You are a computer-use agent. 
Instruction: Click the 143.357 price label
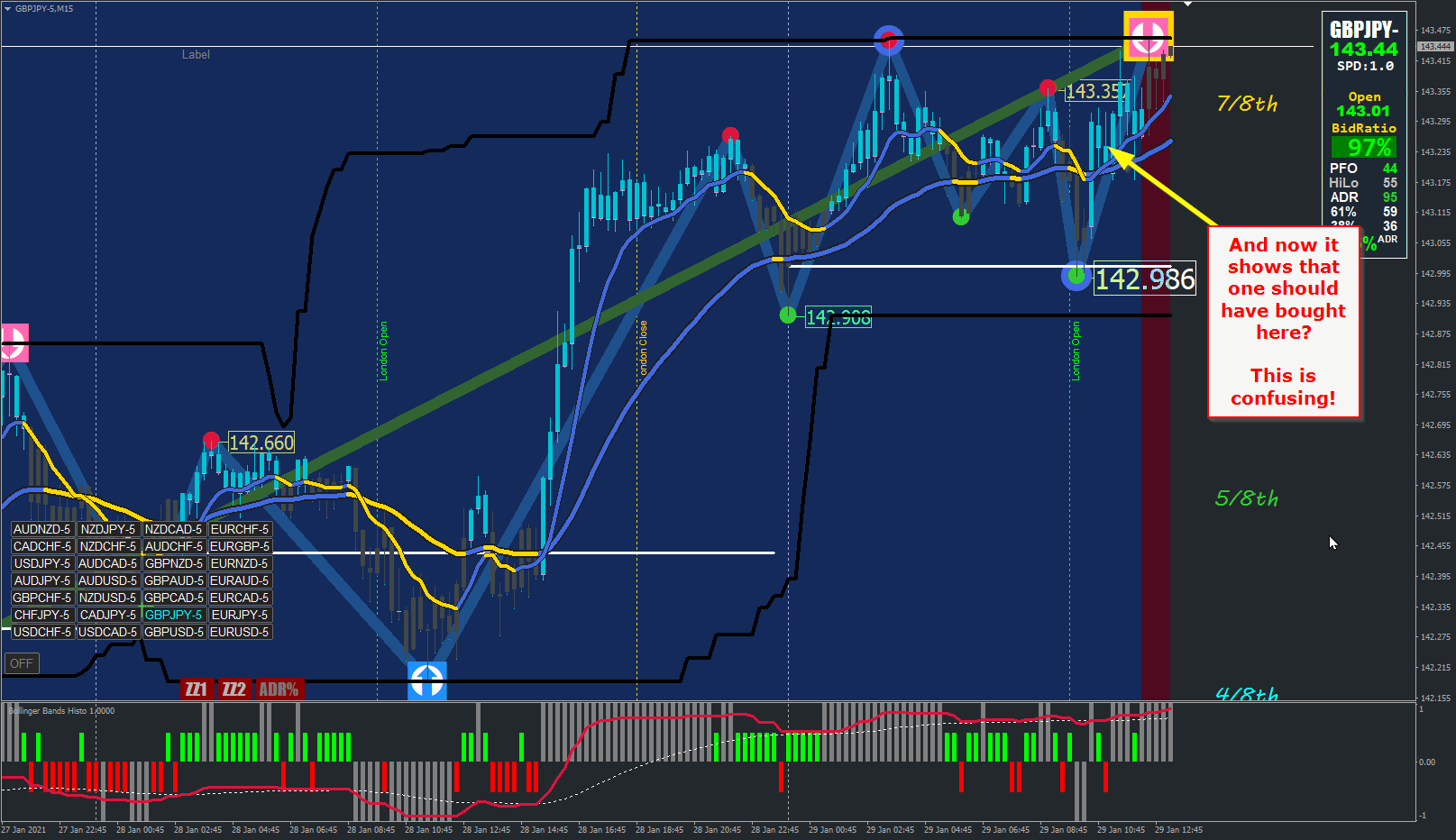click(x=1097, y=91)
